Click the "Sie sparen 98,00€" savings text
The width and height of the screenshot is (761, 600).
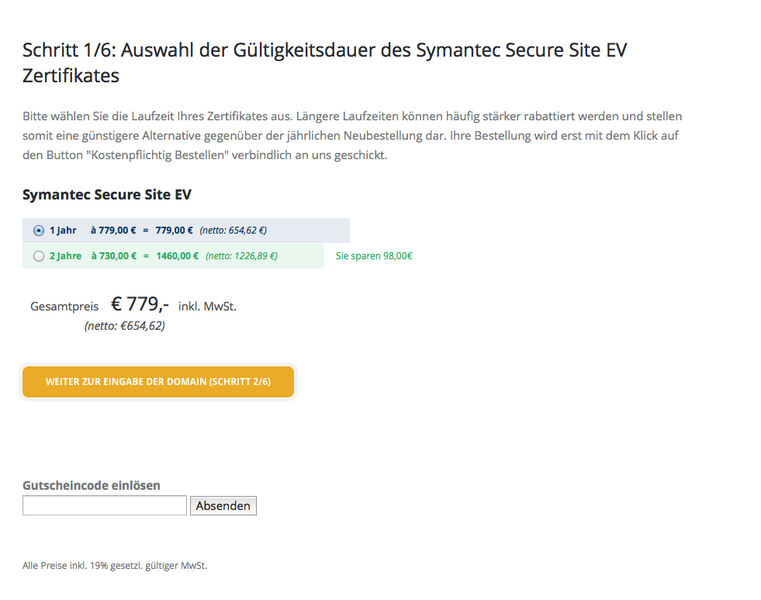pyautogui.click(x=374, y=256)
